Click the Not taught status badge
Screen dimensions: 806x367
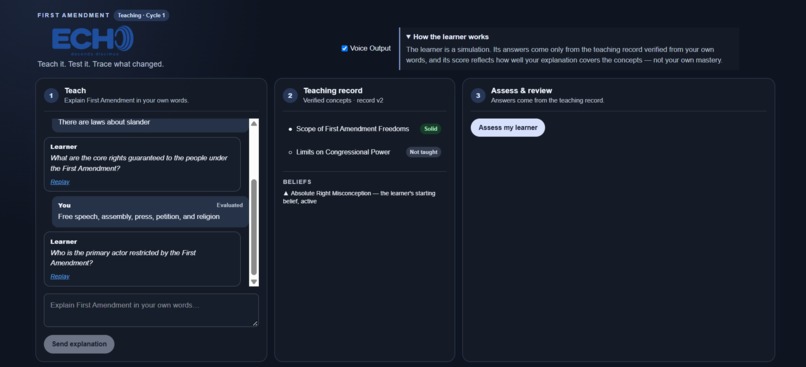pos(424,152)
